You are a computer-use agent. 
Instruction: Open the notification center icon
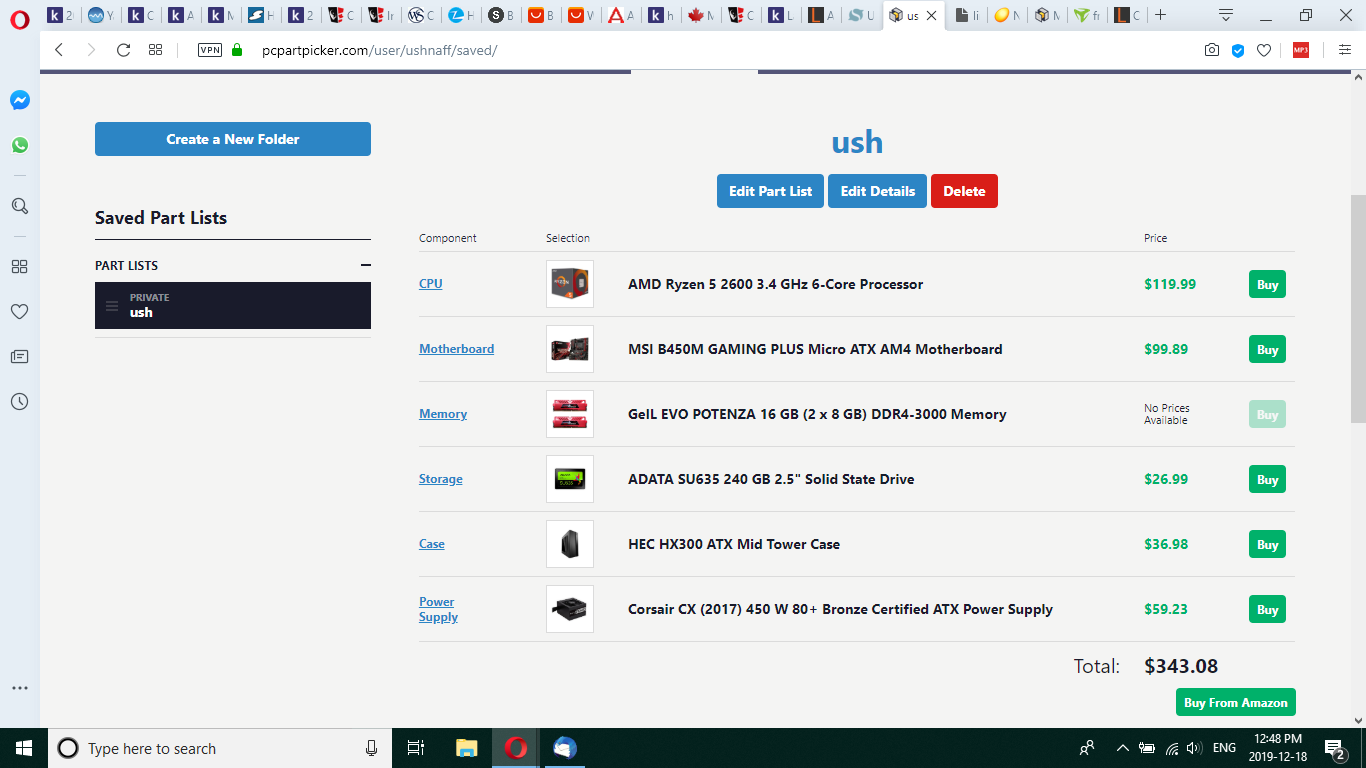pos(1334,748)
